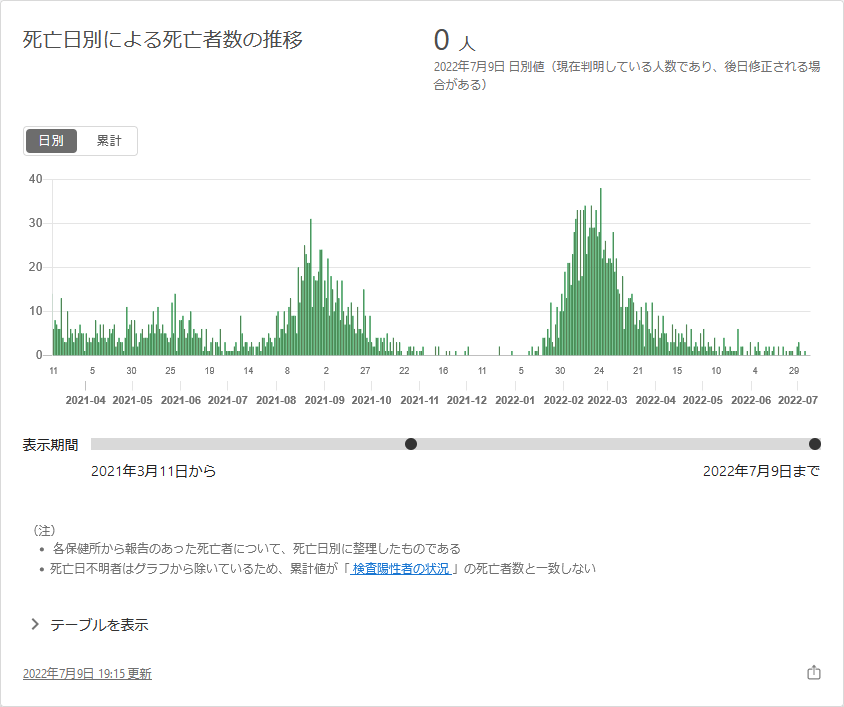Image resolution: width=844 pixels, height=707 pixels.
Task: Click the 2022-07 month axis label
Action: [x=798, y=401]
